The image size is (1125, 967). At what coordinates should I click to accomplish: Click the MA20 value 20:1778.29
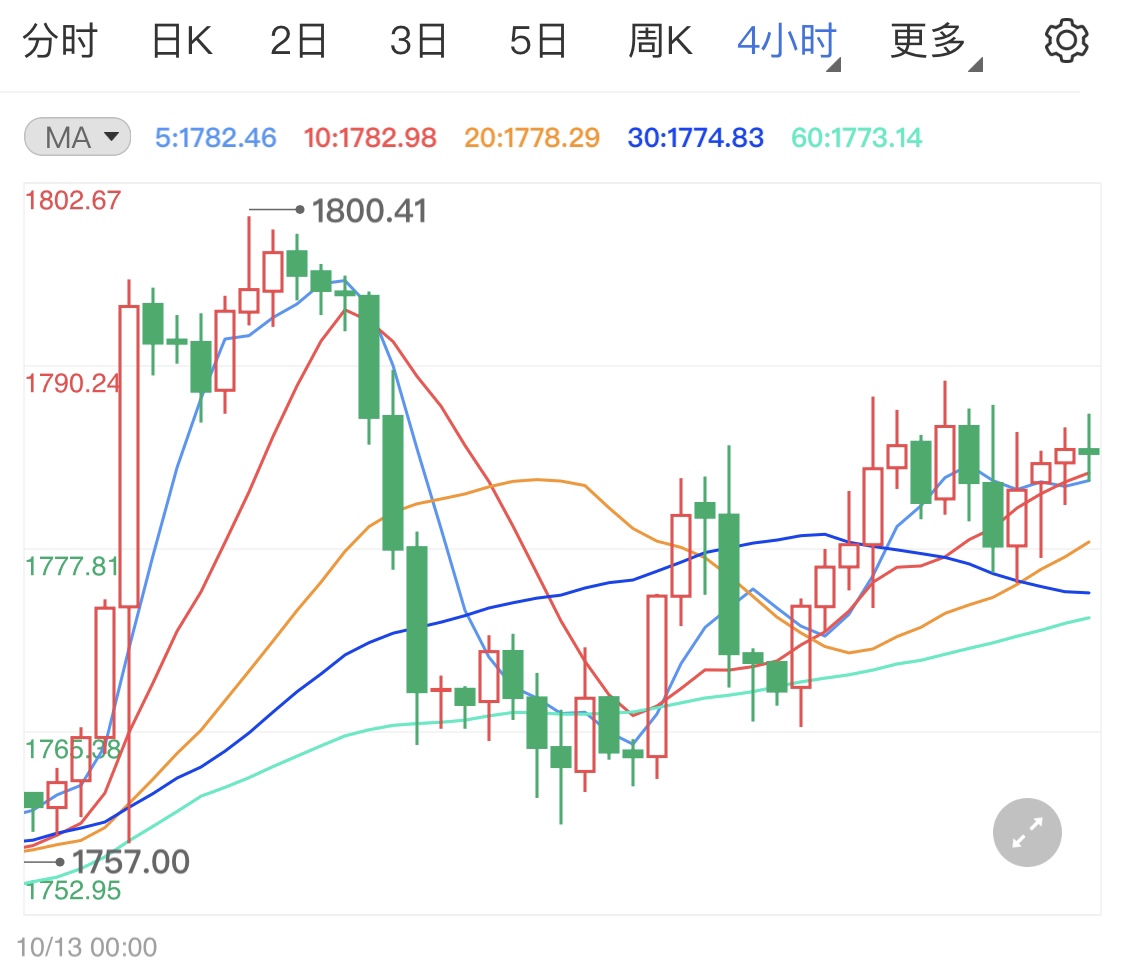[x=532, y=137]
